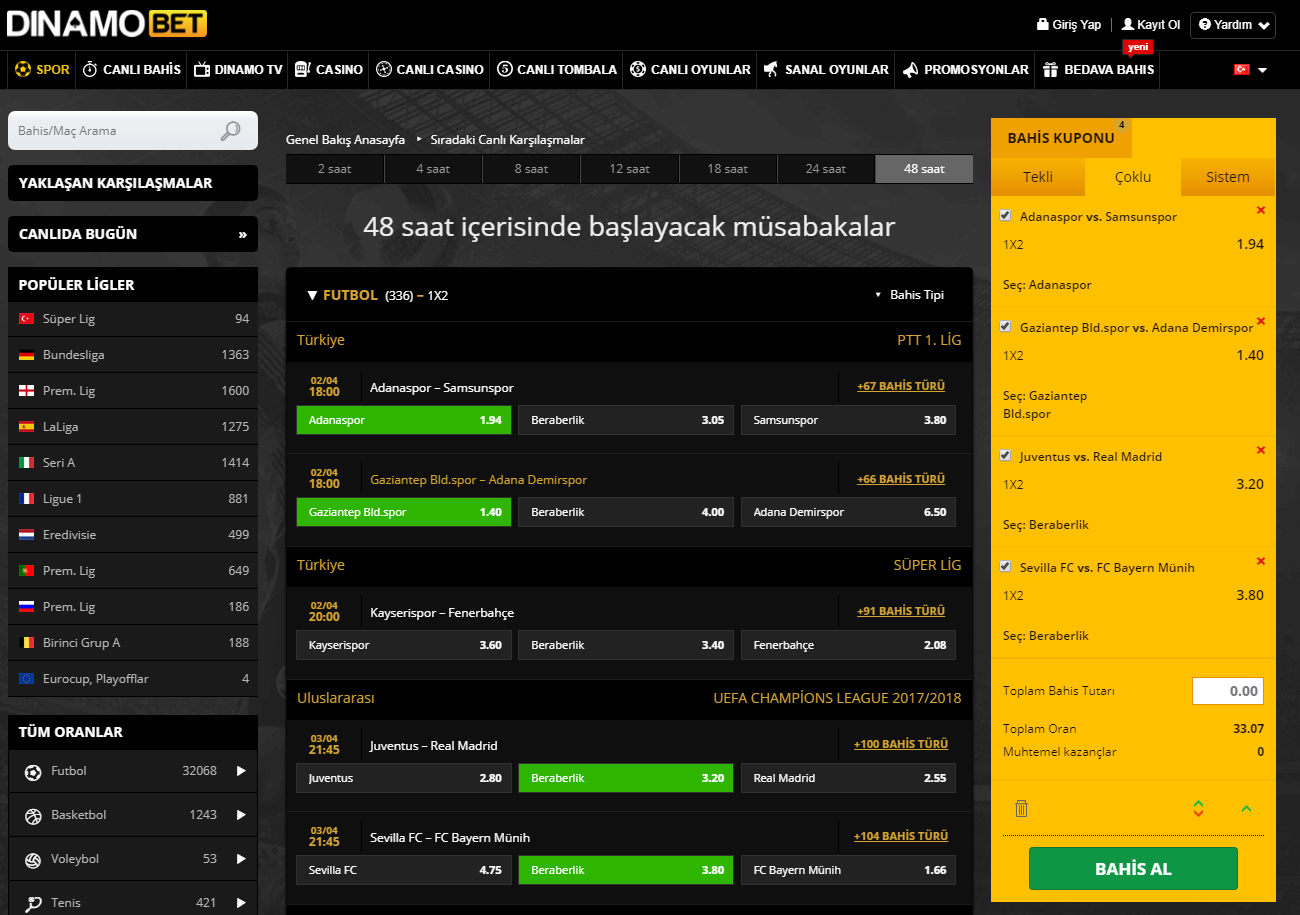Open Yardım dropdown
The height and width of the screenshot is (915, 1300).
point(1232,25)
